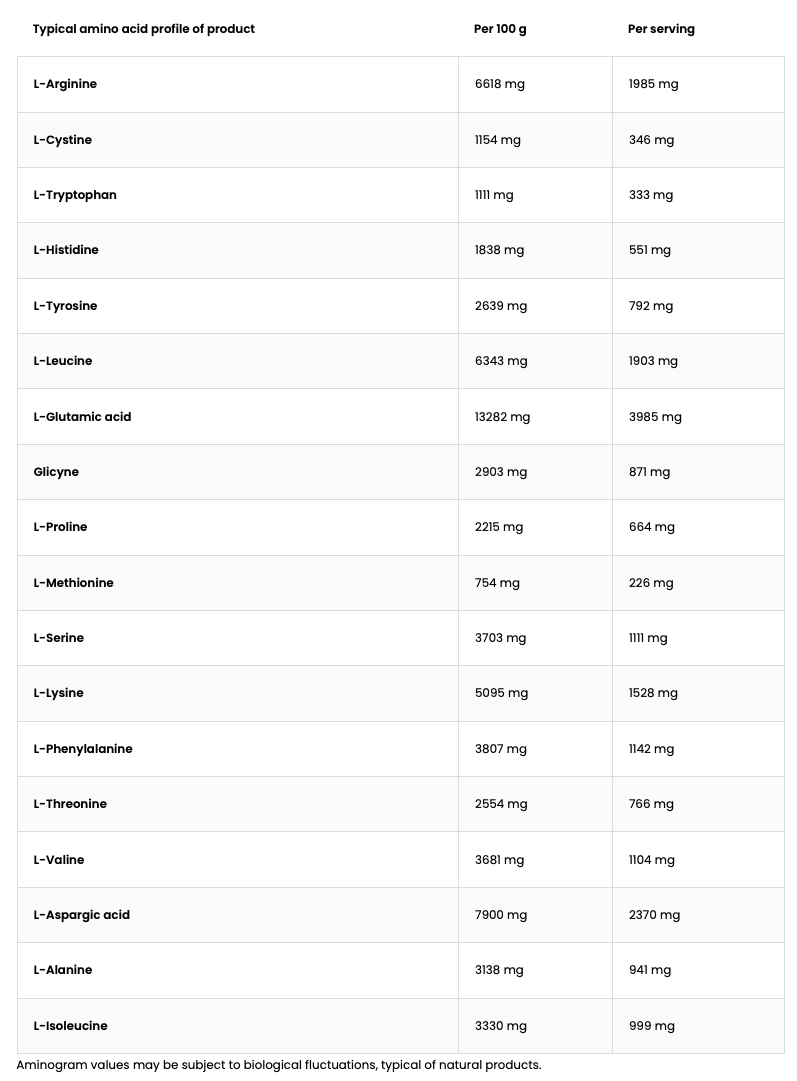Select the L-Cystine amino acid name
The image size is (797, 1081).
coord(62,140)
